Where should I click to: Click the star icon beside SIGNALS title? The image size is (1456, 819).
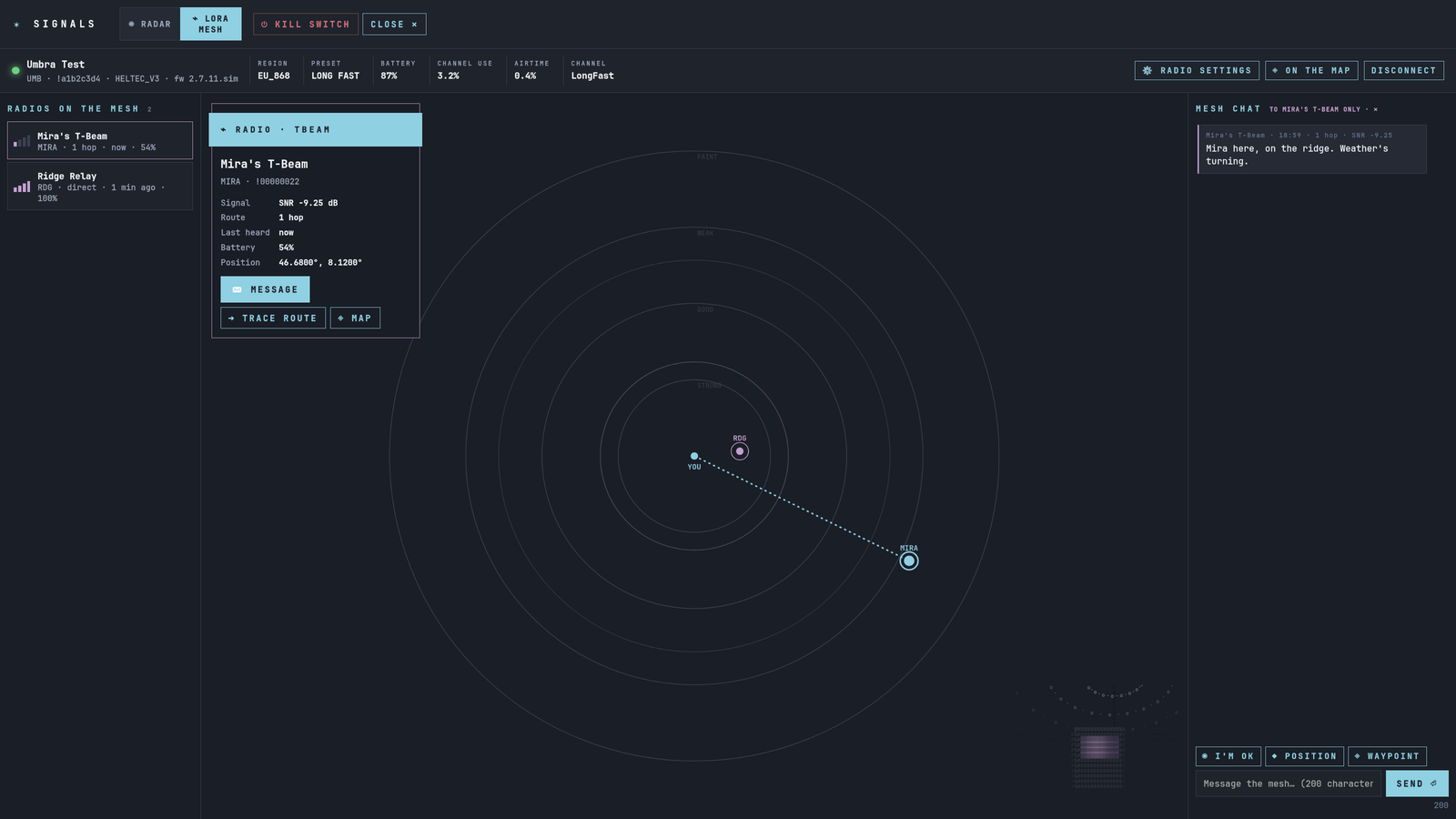point(16,25)
